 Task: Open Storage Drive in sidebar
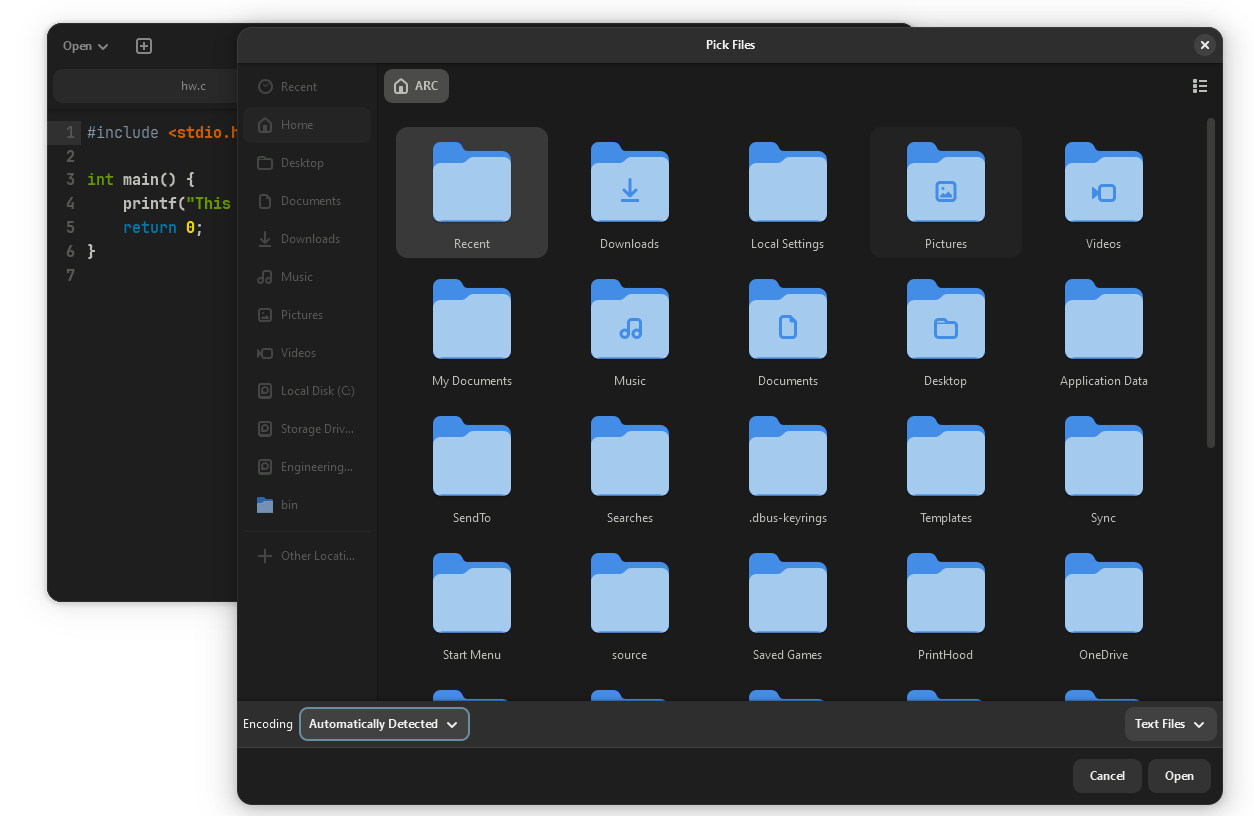(x=307, y=429)
